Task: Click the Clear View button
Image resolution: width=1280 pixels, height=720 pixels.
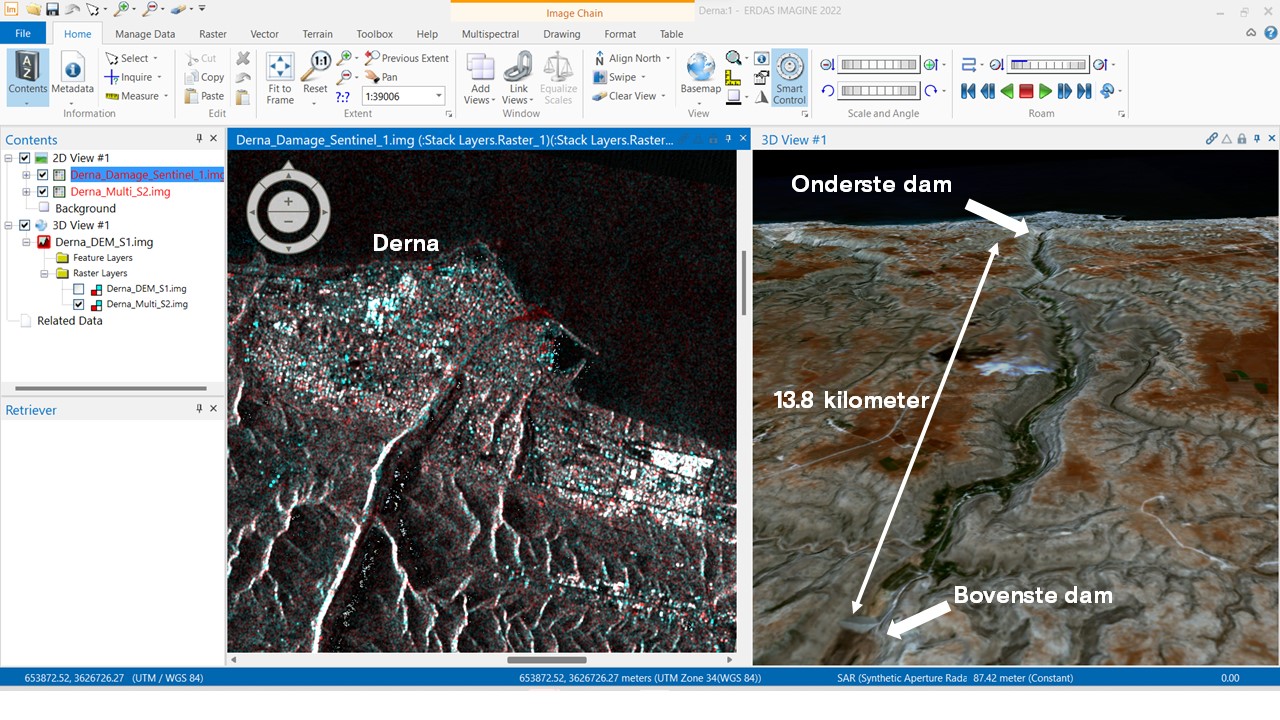Action: [x=625, y=96]
